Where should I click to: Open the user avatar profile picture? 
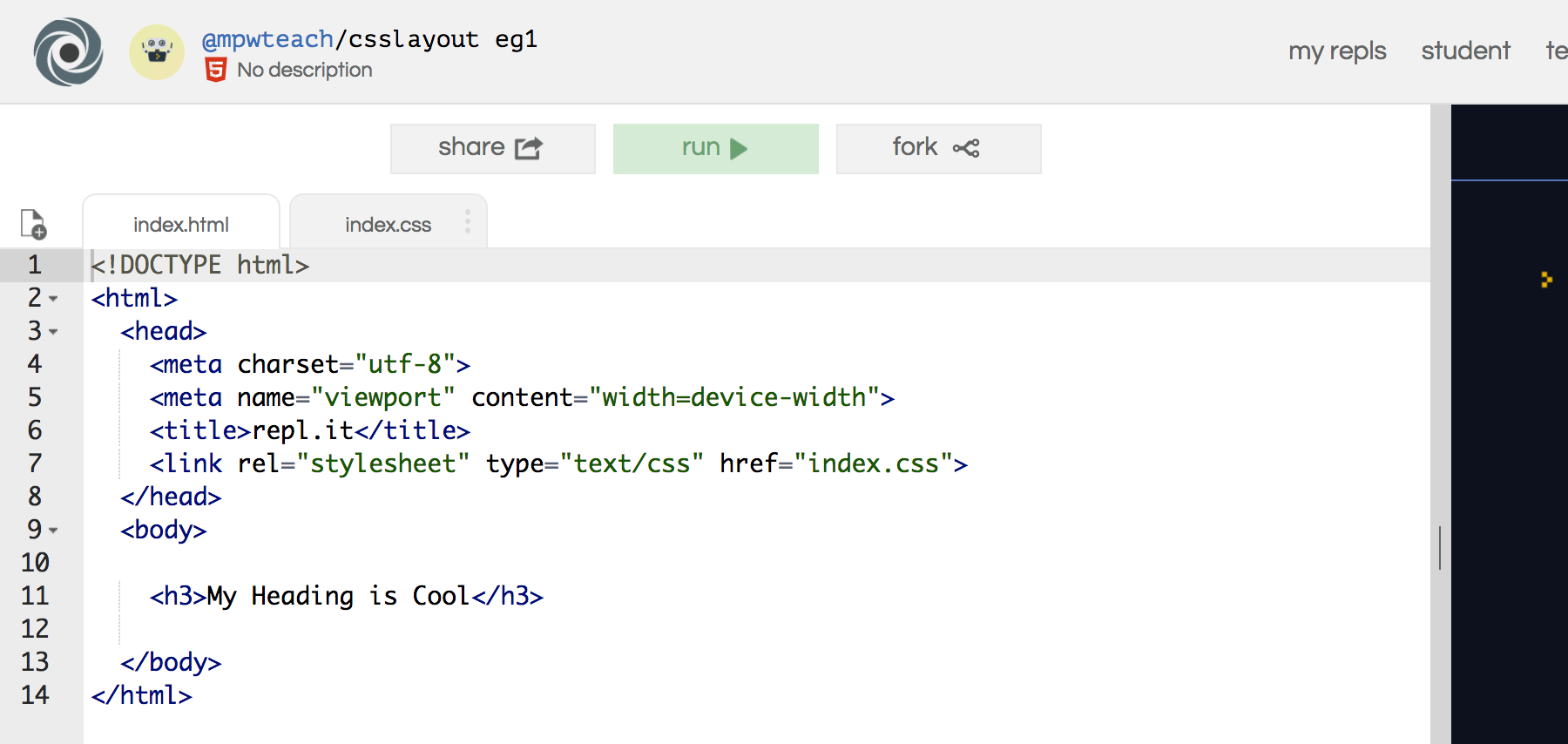157,52
